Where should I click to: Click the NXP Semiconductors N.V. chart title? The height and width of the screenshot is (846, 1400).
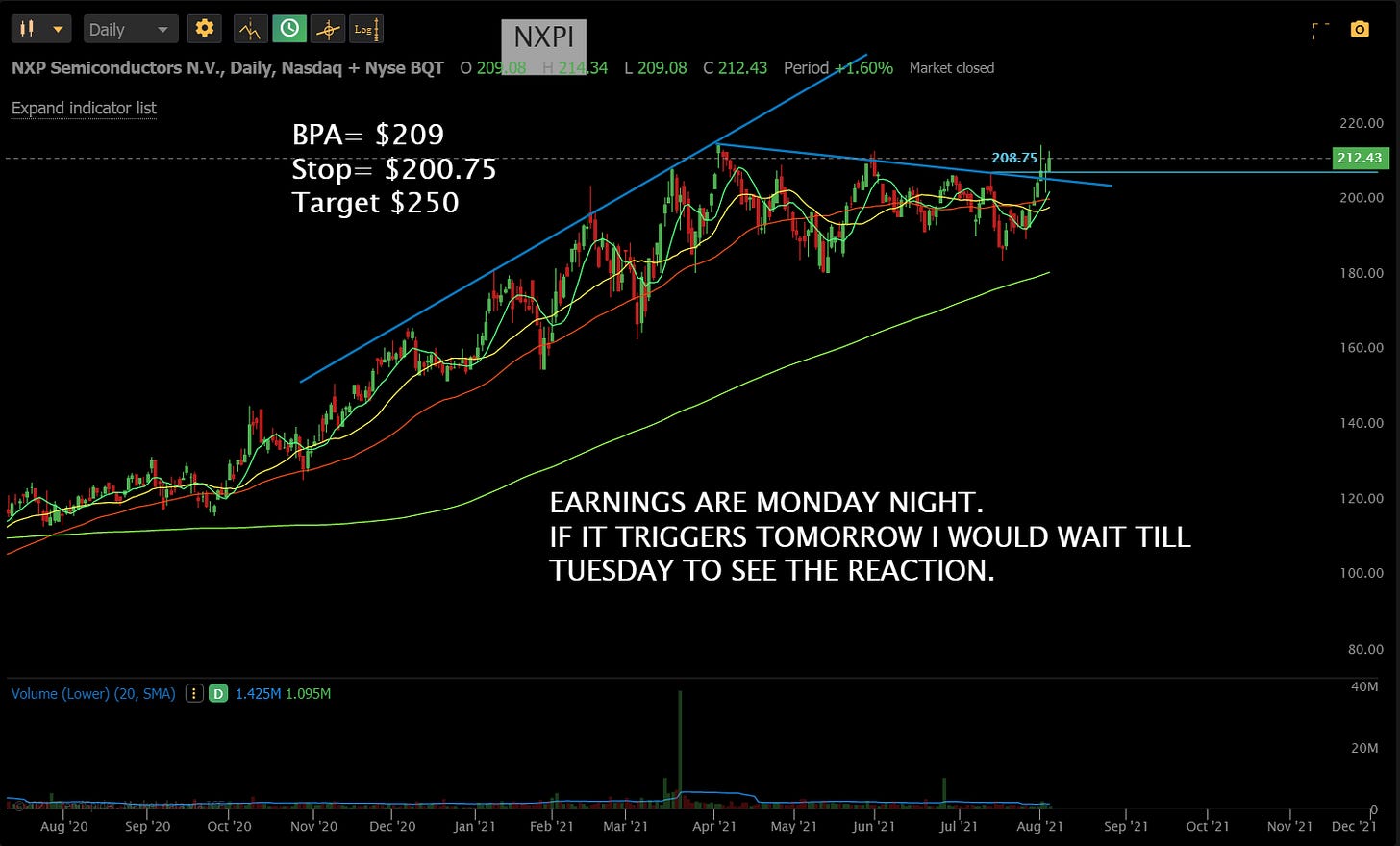(x=228, y=67)
